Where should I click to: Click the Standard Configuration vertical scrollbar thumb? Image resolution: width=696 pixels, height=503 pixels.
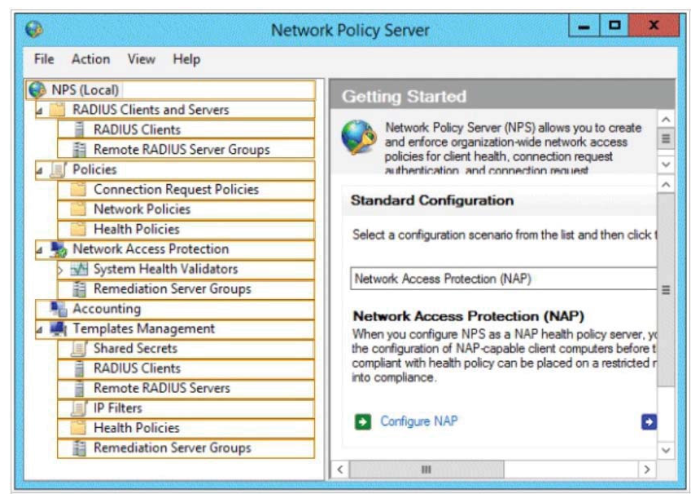coord(666,290)
